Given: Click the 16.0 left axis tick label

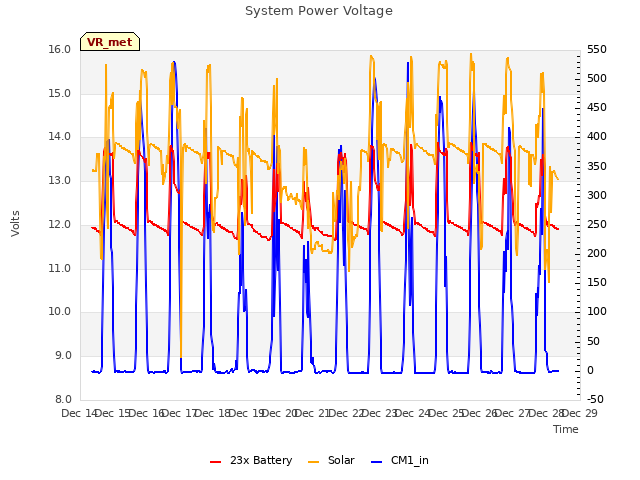Looking at the screenshot, I should click(60, 50).
